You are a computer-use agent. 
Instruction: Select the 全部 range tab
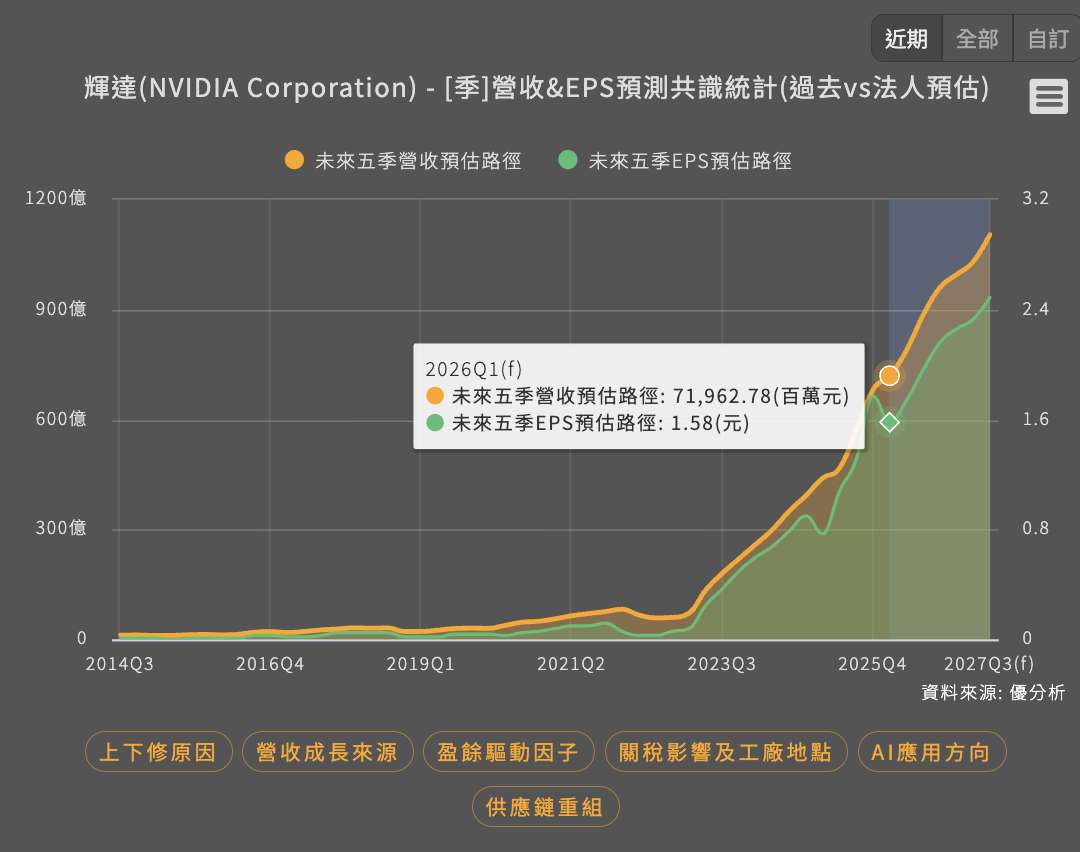tap(977, 39)
